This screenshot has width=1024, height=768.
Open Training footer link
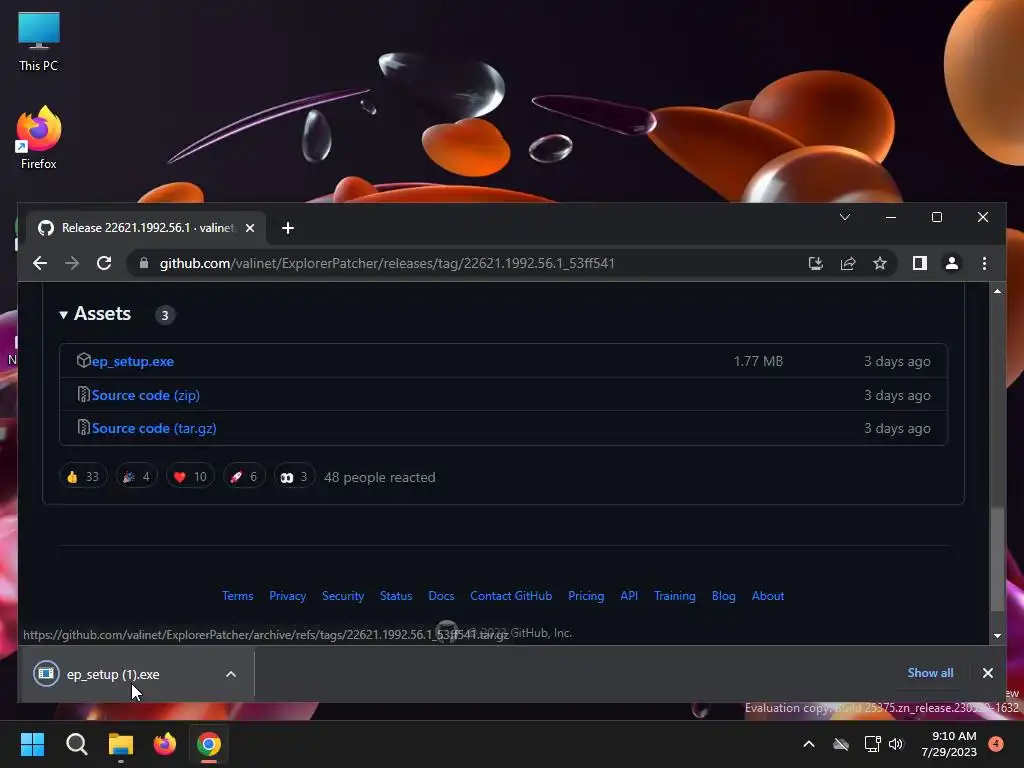coord(675,596)
